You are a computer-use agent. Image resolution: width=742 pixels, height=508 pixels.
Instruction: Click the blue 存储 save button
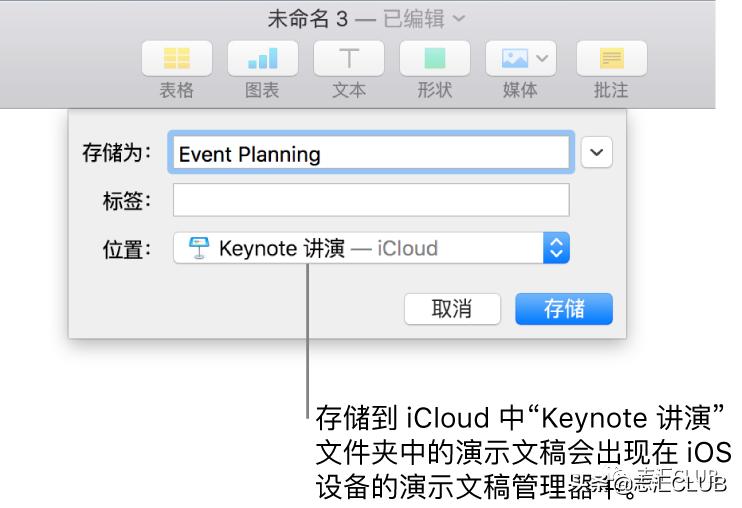click(564, 309)
